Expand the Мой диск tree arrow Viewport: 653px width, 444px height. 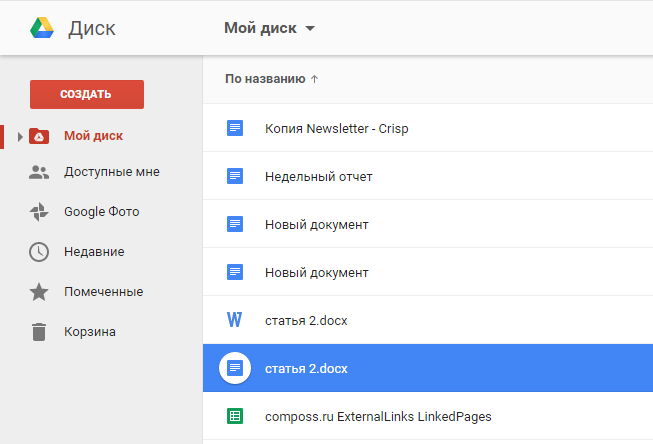pyautogui.click(x=20, y=136)
